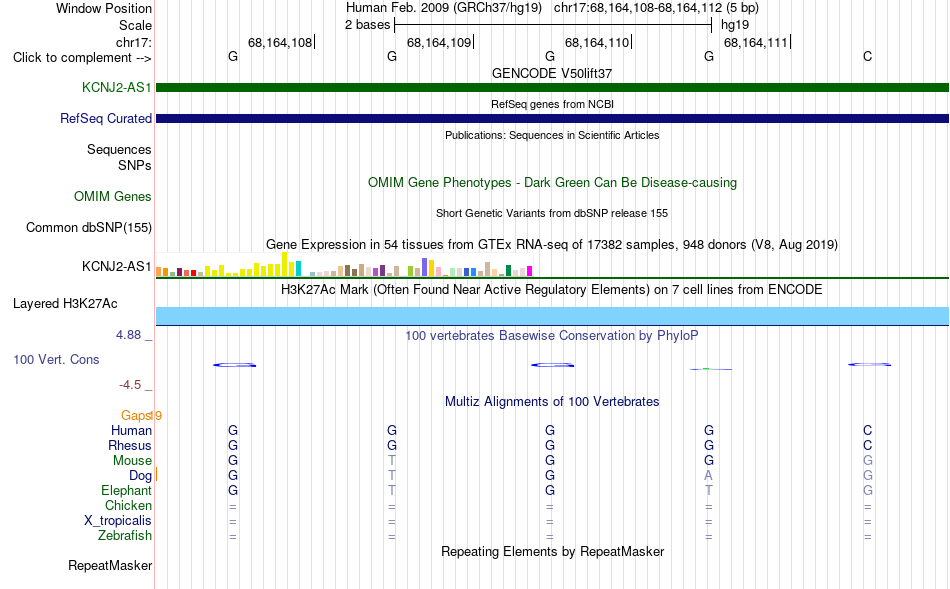
Task: Select the dark green KCNJ2-AS1 gene bar
Action: point(552,87)
